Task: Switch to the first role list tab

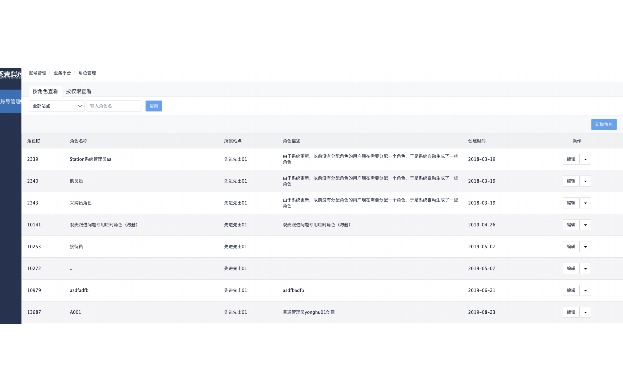Action: 45,91
